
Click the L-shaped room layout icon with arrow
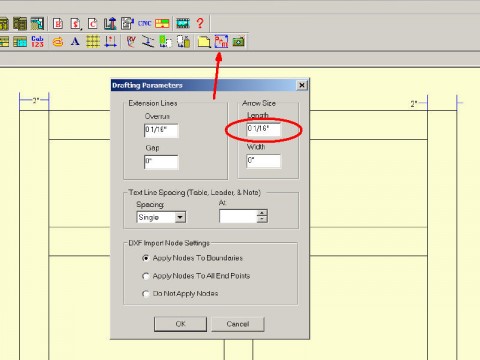pyautogui.click(x=110, y=23)
